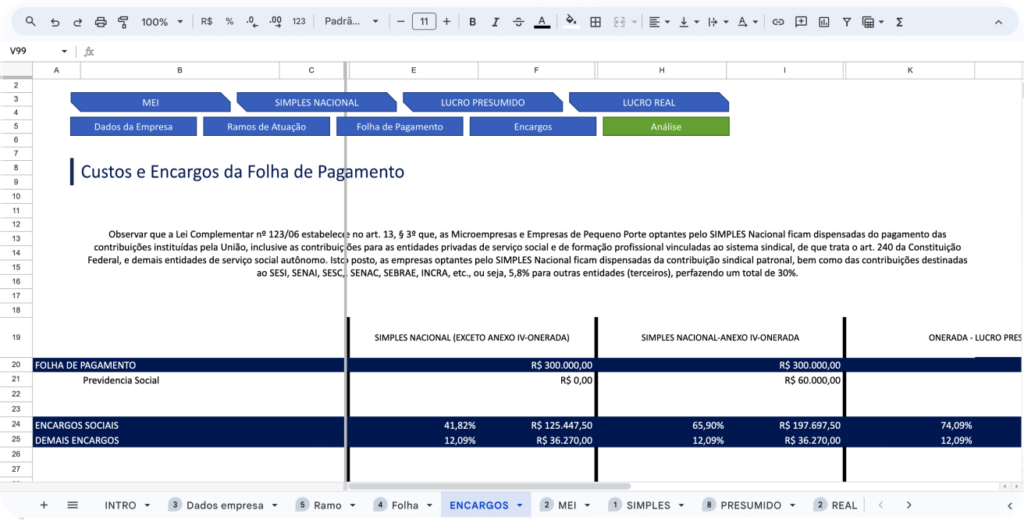1024x521 pixels.
Task: Collapse the toolbar with chevron
Action: point(999,22)
